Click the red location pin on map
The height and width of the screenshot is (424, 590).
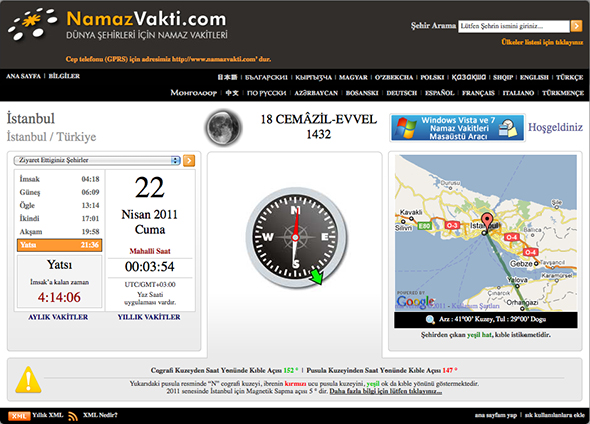(487, 222)
